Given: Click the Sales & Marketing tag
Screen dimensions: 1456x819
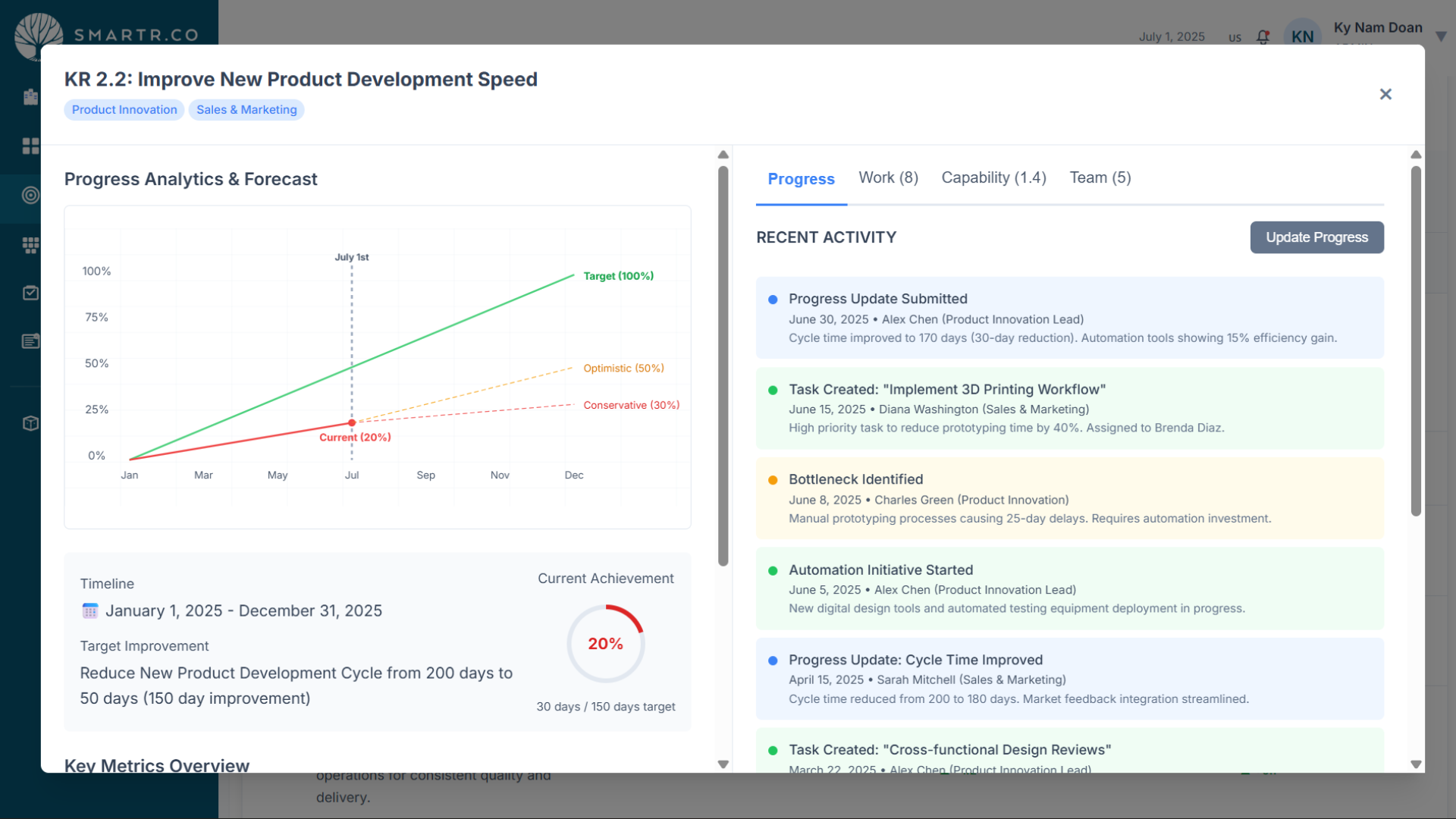Looking at the screenshot, I should click(246, 110).
